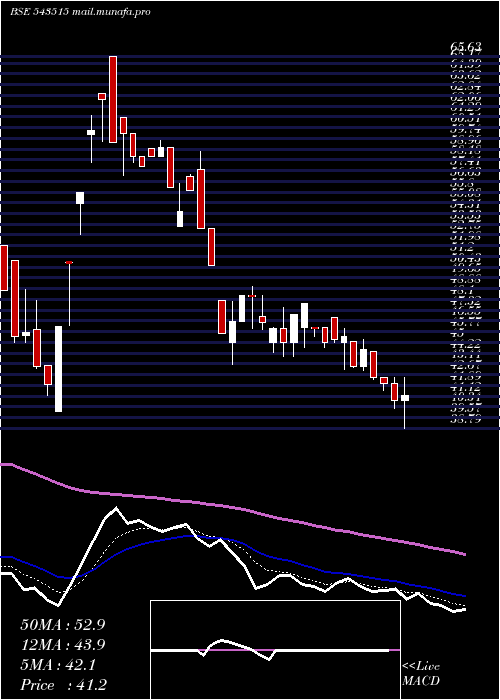This screenshot has width=500, height=700.
Task: Click the "MACD" label text
Action: tap(420, 681)
